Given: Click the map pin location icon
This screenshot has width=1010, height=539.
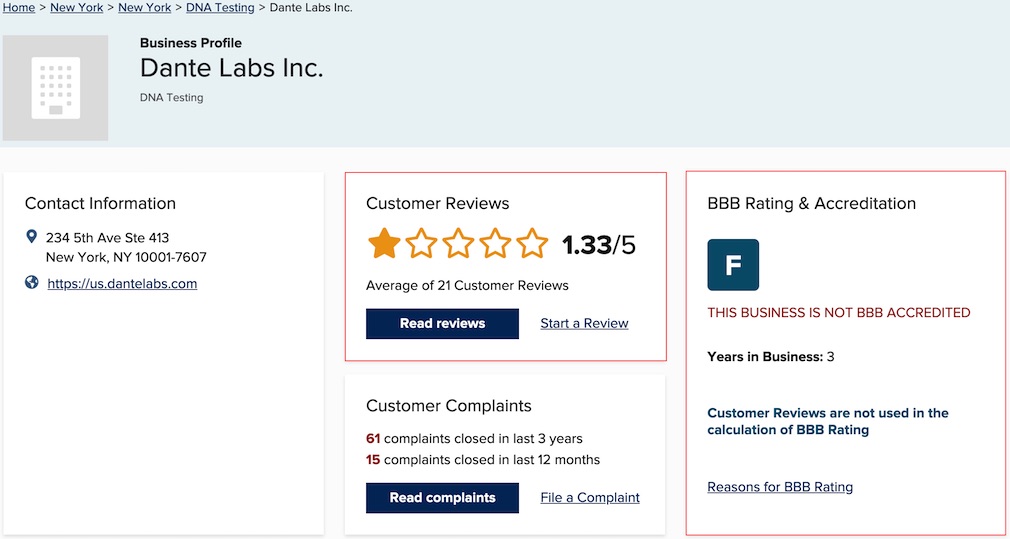Looking at the screenshot, I should (31, 238).
